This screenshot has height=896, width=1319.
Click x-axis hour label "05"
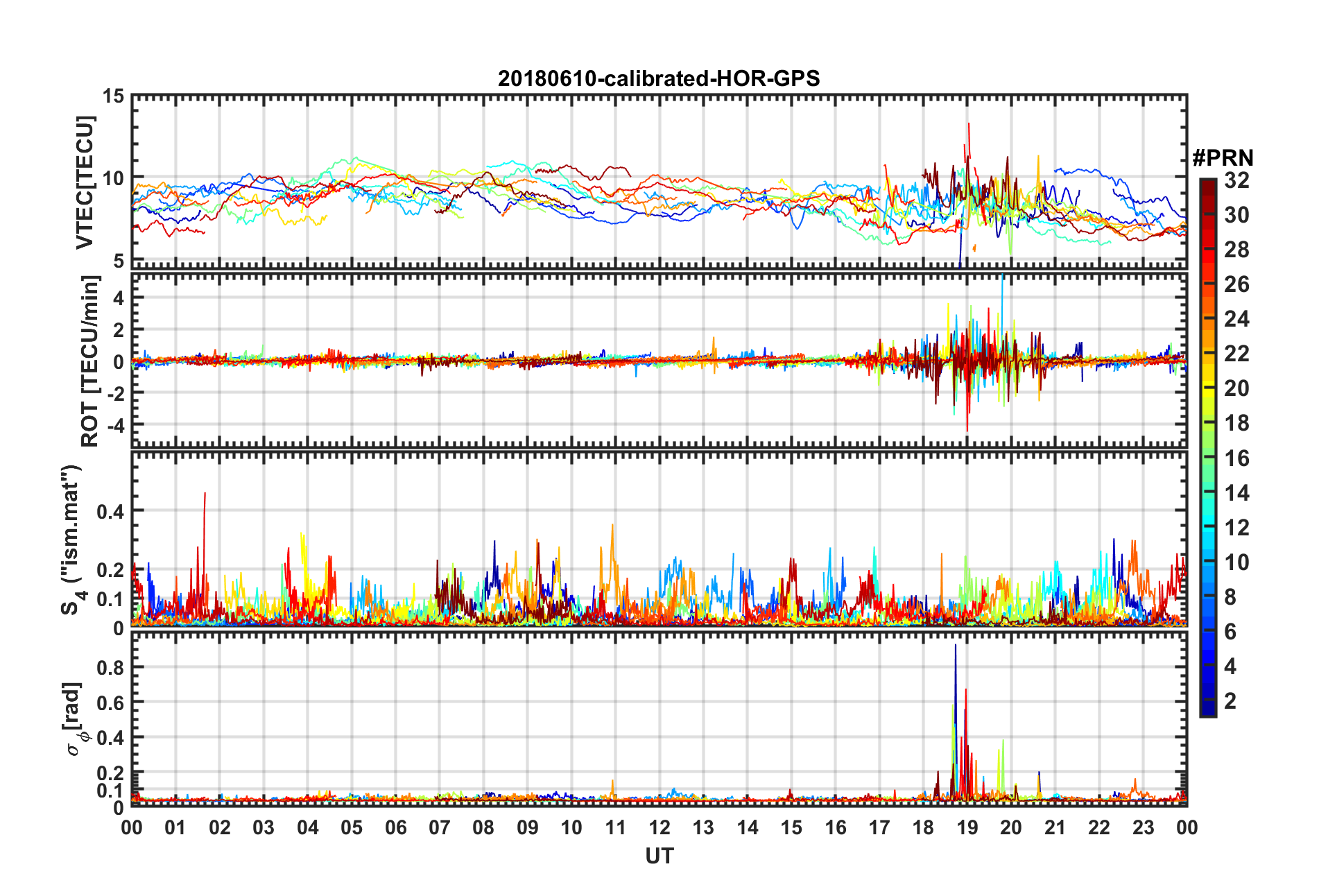pyautogui.click(x=352, y=827)
